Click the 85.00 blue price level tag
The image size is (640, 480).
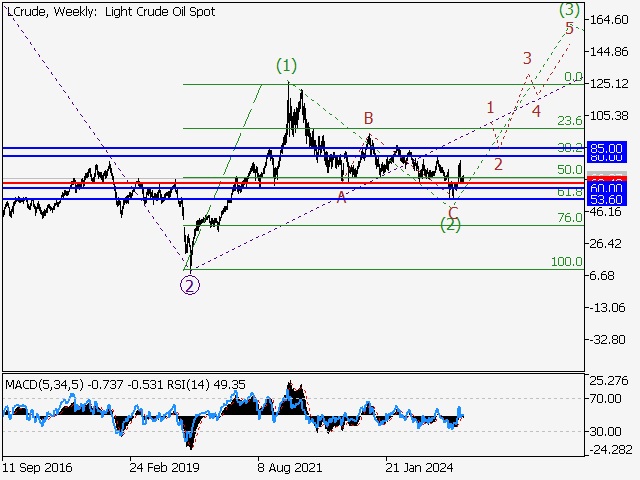[607, 148]
